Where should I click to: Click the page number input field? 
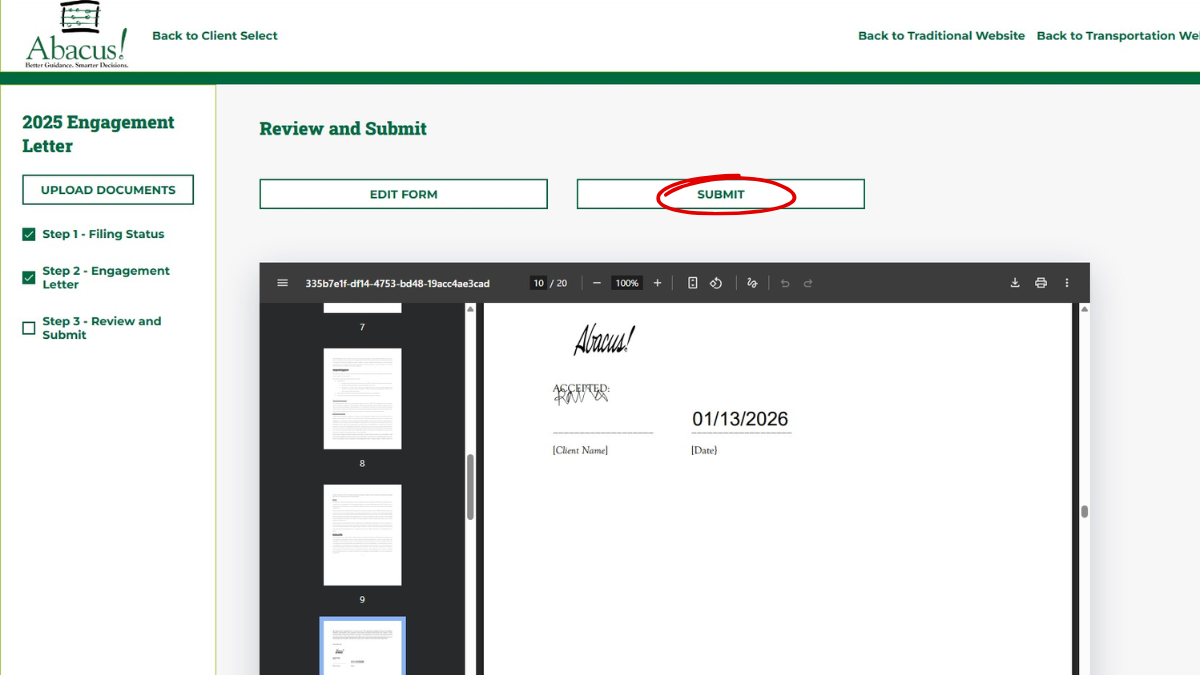tap(538, 283)
